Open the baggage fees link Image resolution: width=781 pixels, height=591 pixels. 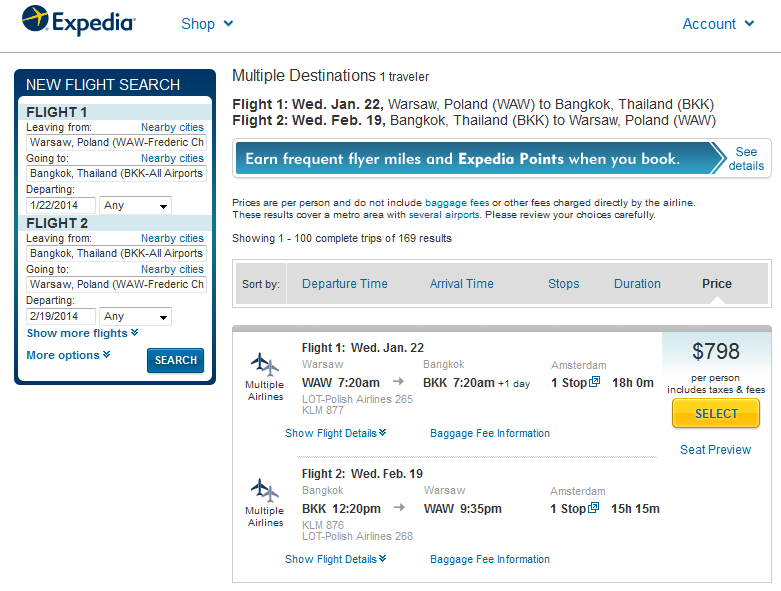pos(457,203)
